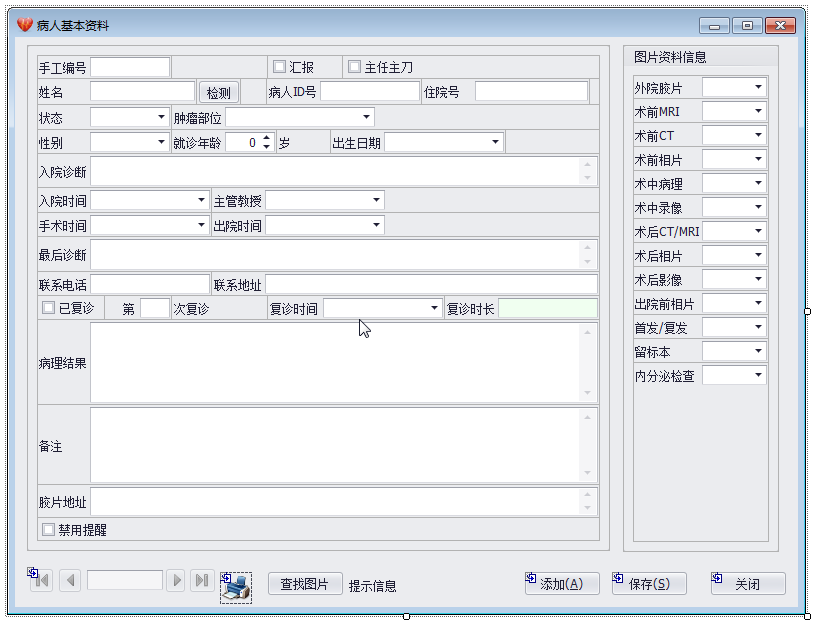Click down scroll arrow in 病理结果 area
The height and width of the screenshot is (625, 819).
click(588, 393)
